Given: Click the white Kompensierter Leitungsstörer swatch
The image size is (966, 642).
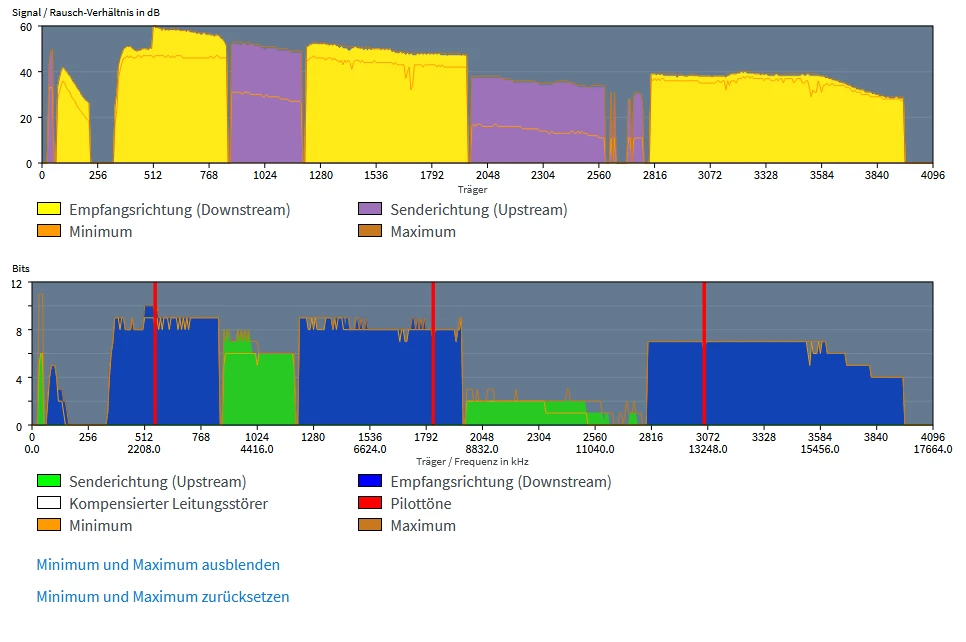Looking at the screenshot, I should [x=49, y=503].
